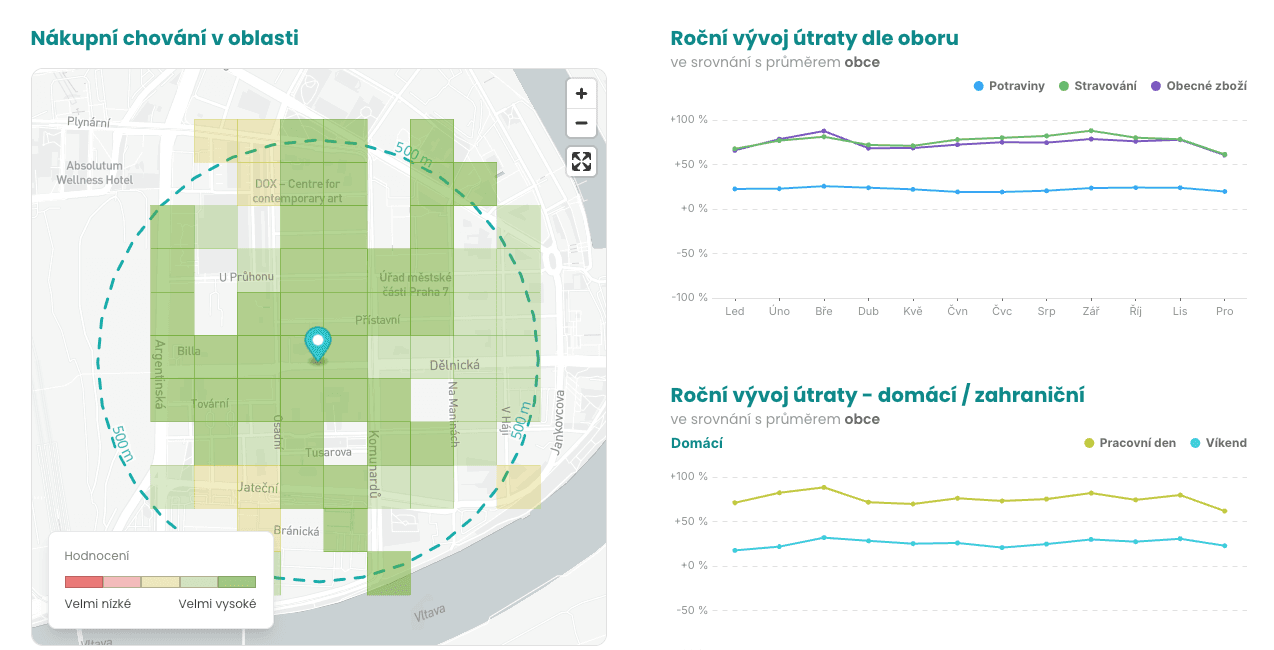
Task: Click the 'Hodnocení' legend title
Action: coord(96,555)
